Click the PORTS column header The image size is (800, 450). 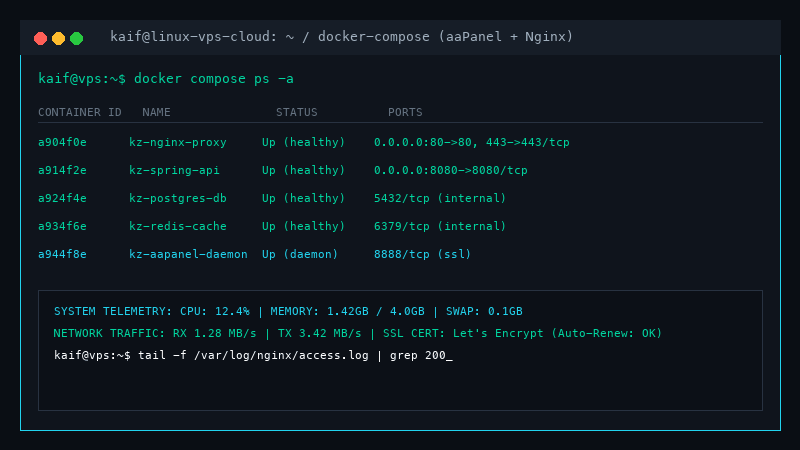tap(405, 112)
